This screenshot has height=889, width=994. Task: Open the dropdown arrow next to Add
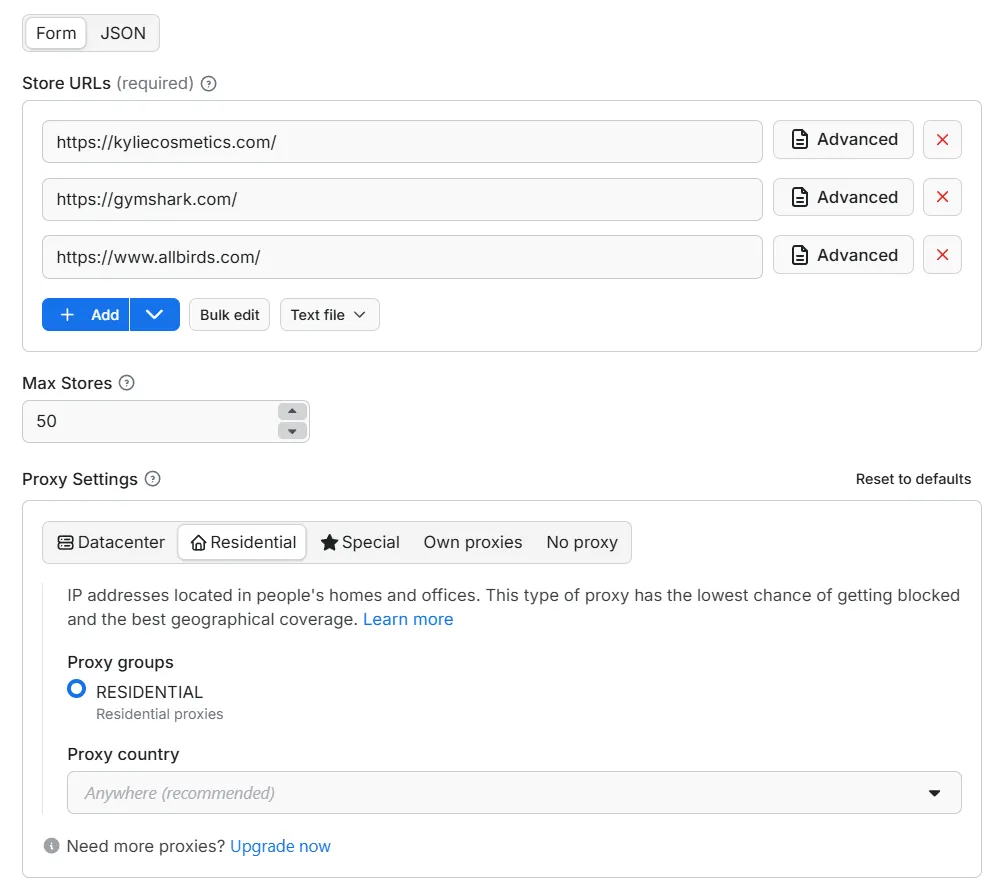[x=155, y=314]
